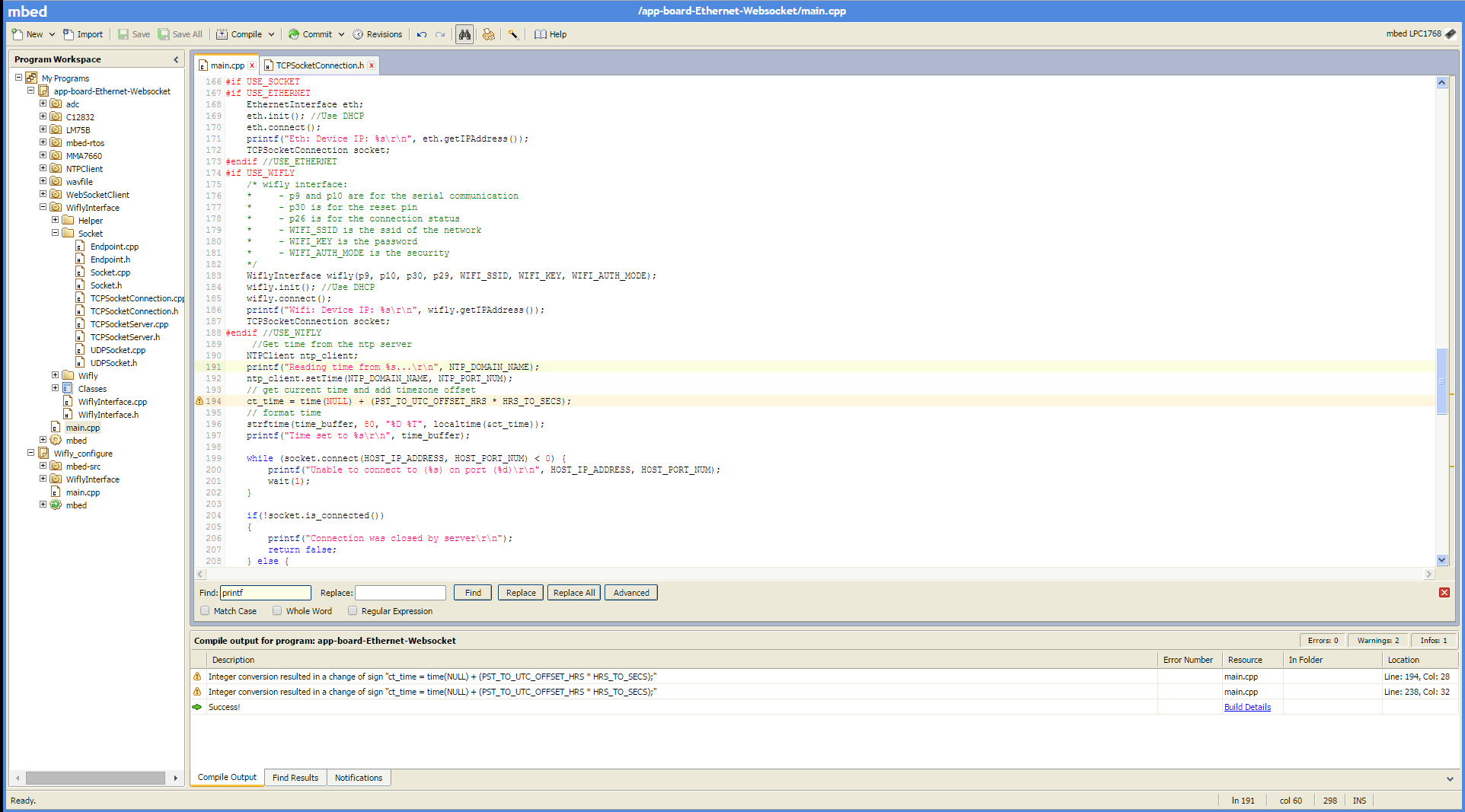Collapse the Program Workspace panel

point(176,59)
